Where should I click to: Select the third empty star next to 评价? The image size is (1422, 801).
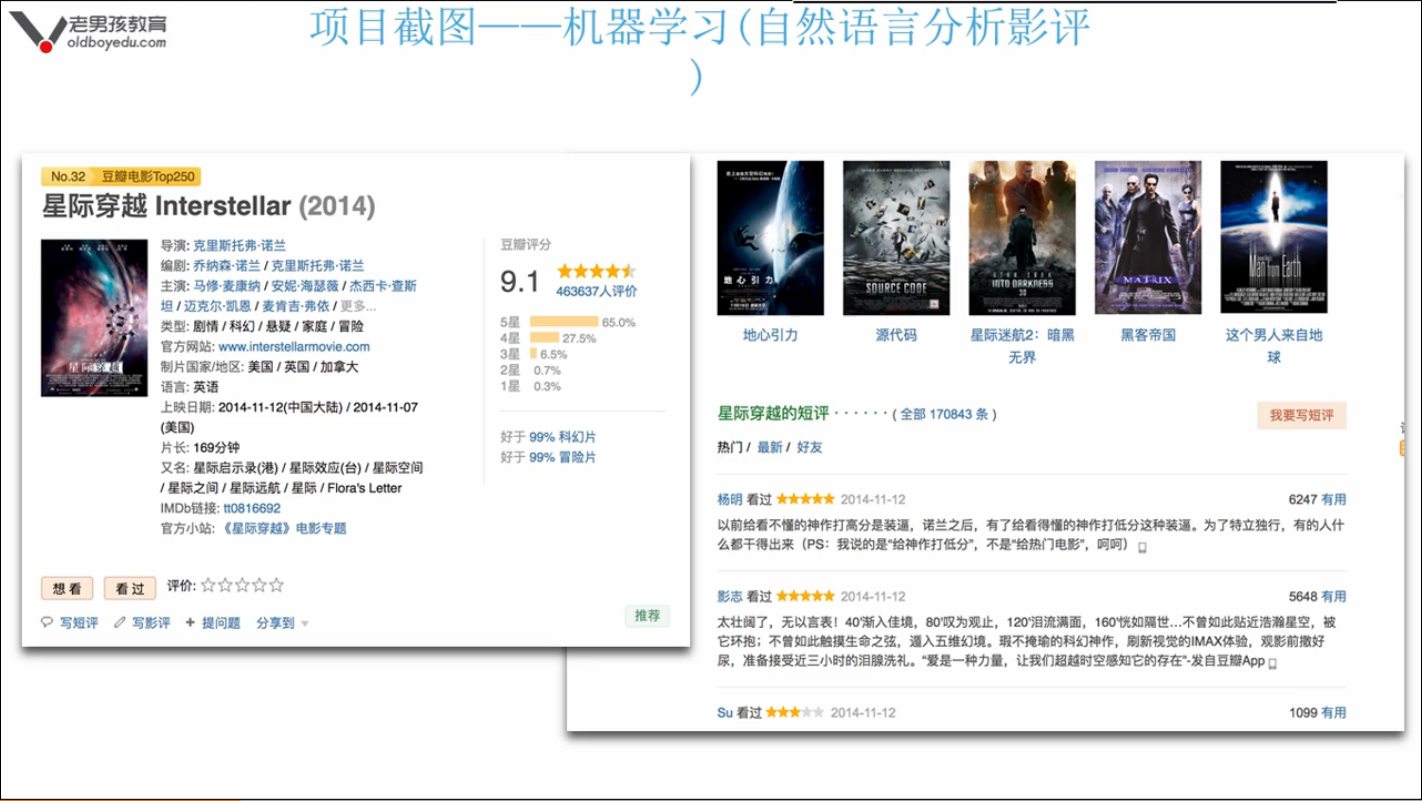242,585
